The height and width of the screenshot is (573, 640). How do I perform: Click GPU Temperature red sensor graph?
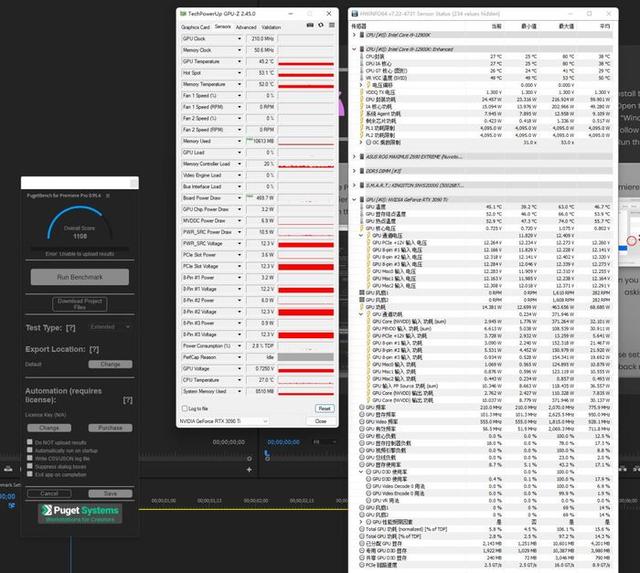coord(306,62)
